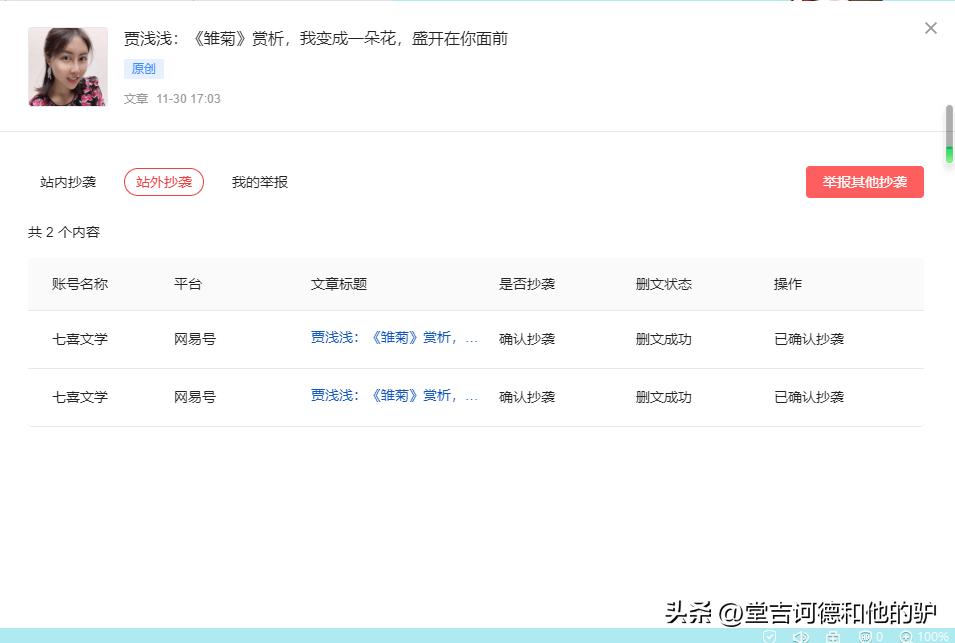Mute audio via the speaker icon

click(802, 636)
